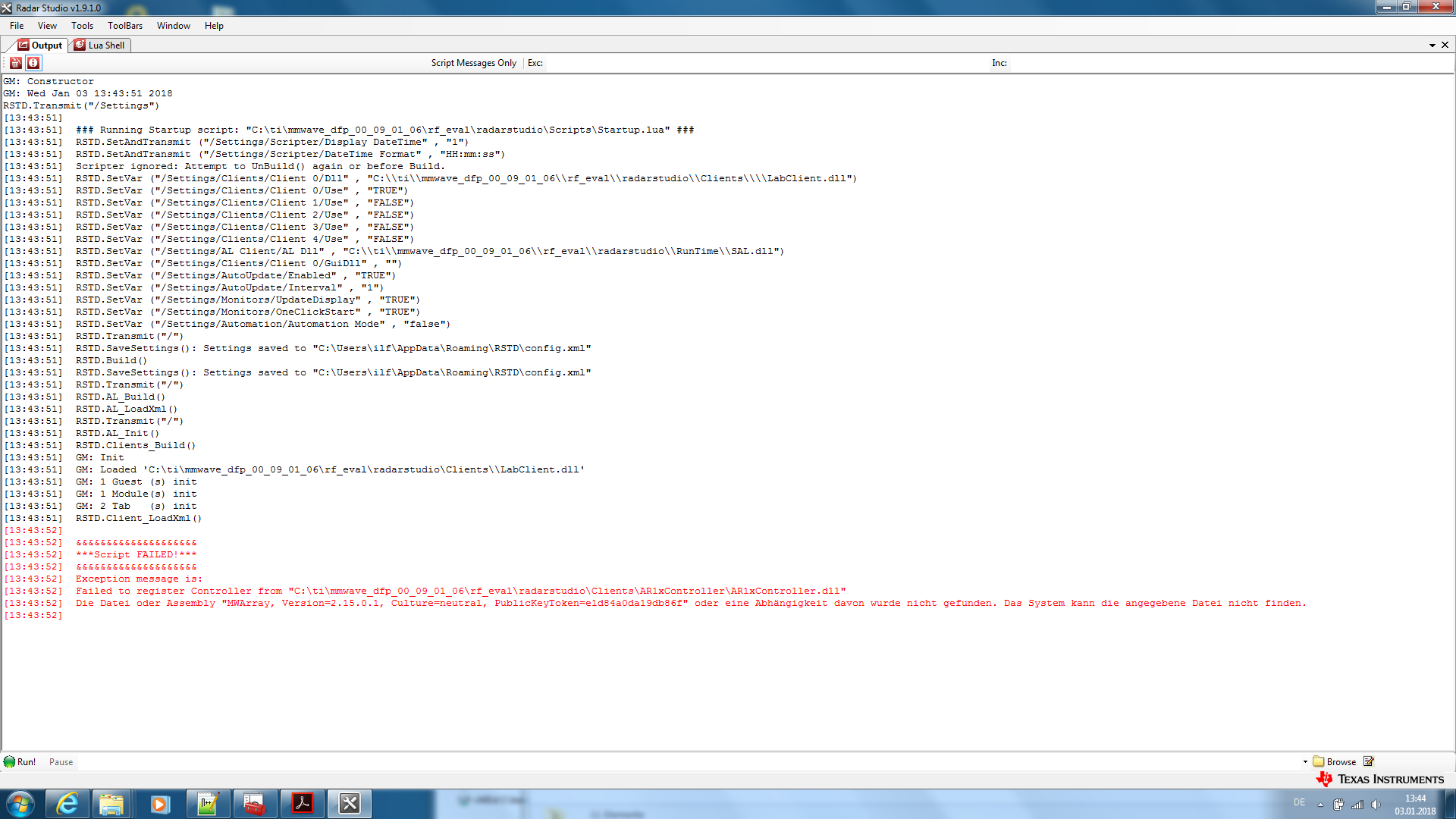This screenshot has height=819, width=1456.
Task: Click the 'GM: Init' log line
Action: pyautogui.click(x=99, y=458)
